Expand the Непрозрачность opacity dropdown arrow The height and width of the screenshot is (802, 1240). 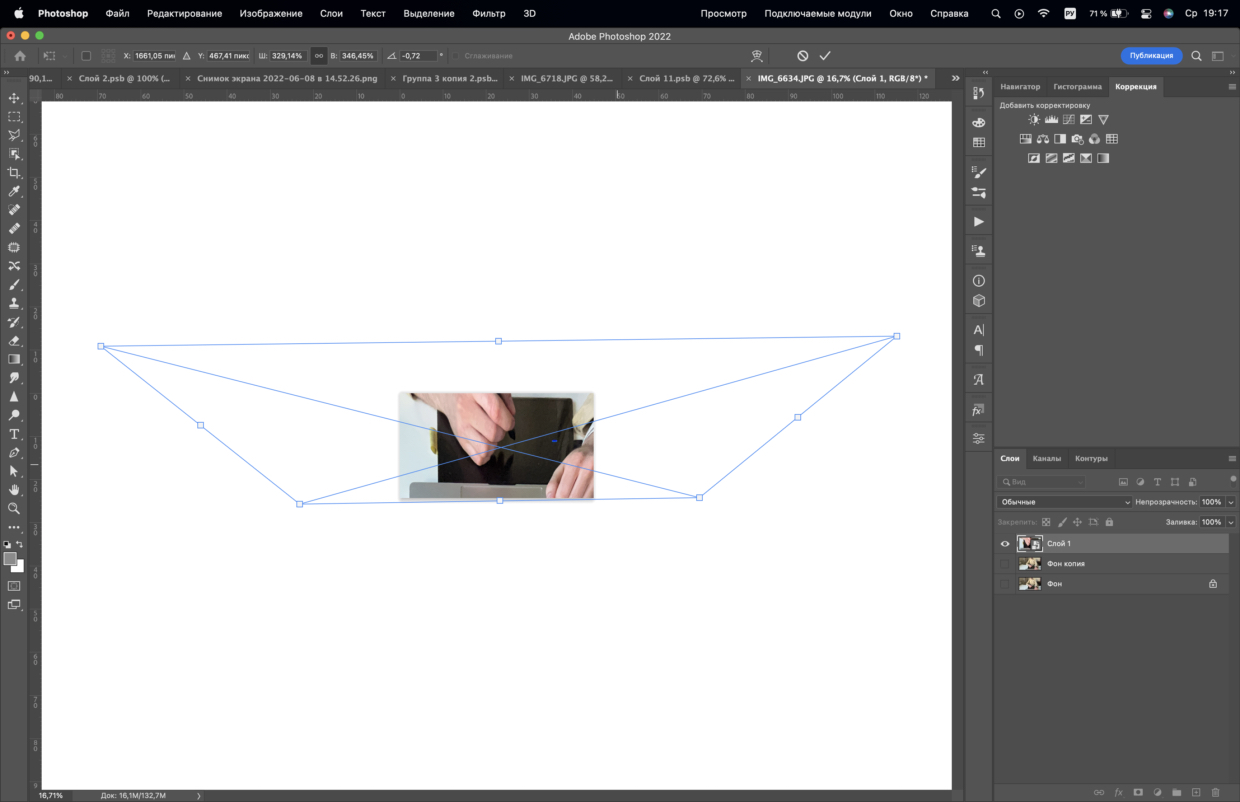[1231, 502]
